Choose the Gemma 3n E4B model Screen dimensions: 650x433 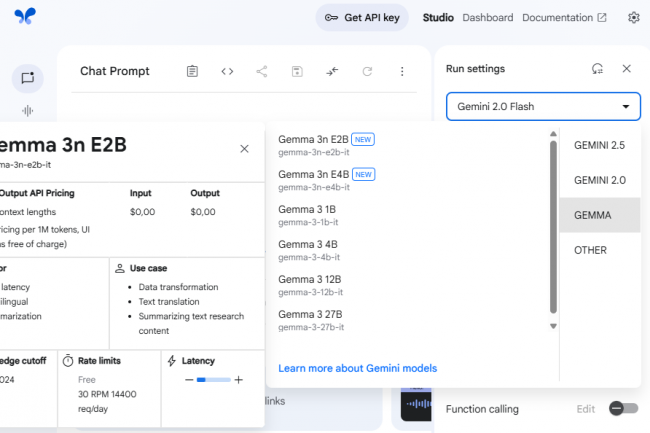[x=408, y=180]
